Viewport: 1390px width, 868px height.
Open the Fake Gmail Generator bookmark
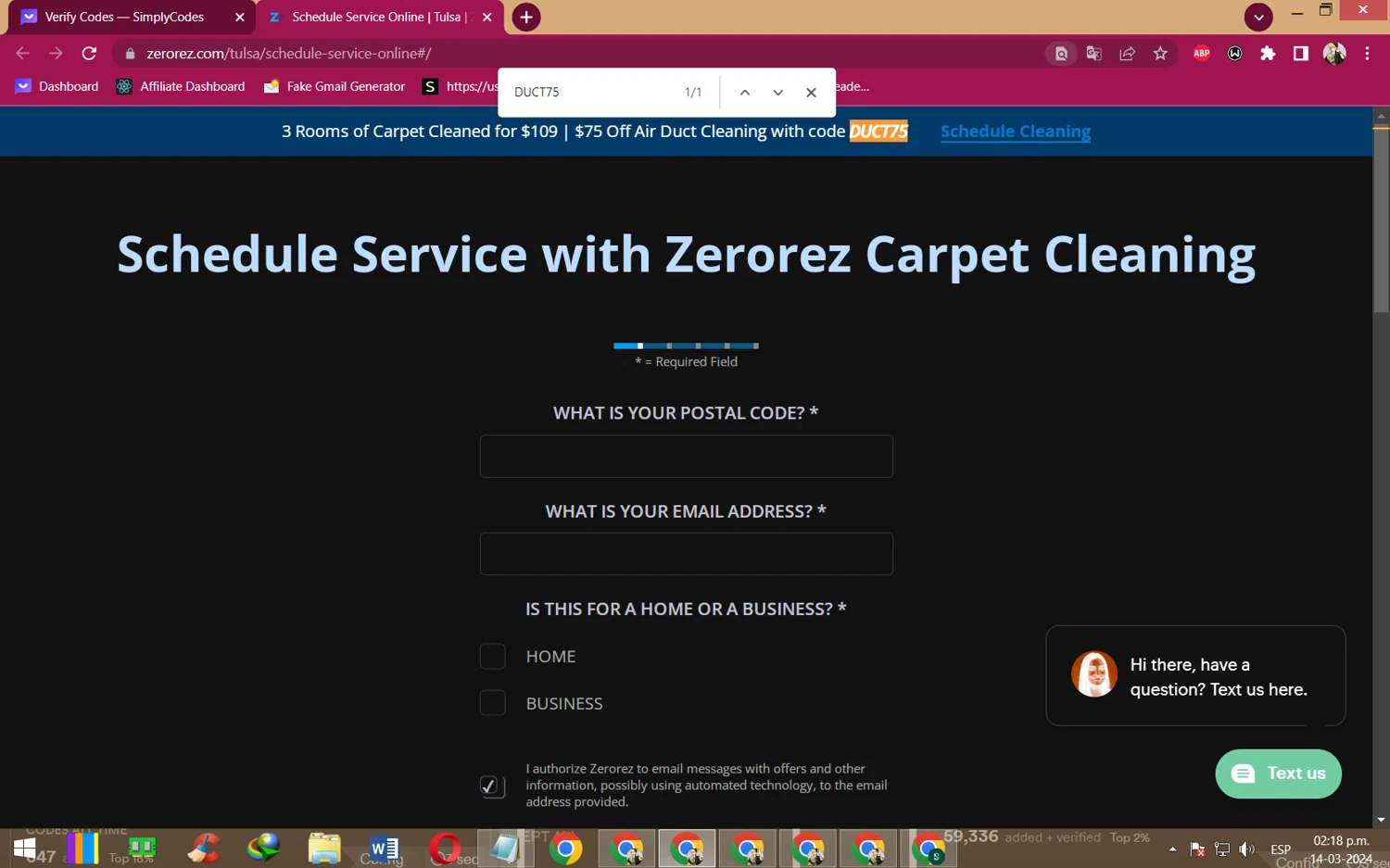335,86
